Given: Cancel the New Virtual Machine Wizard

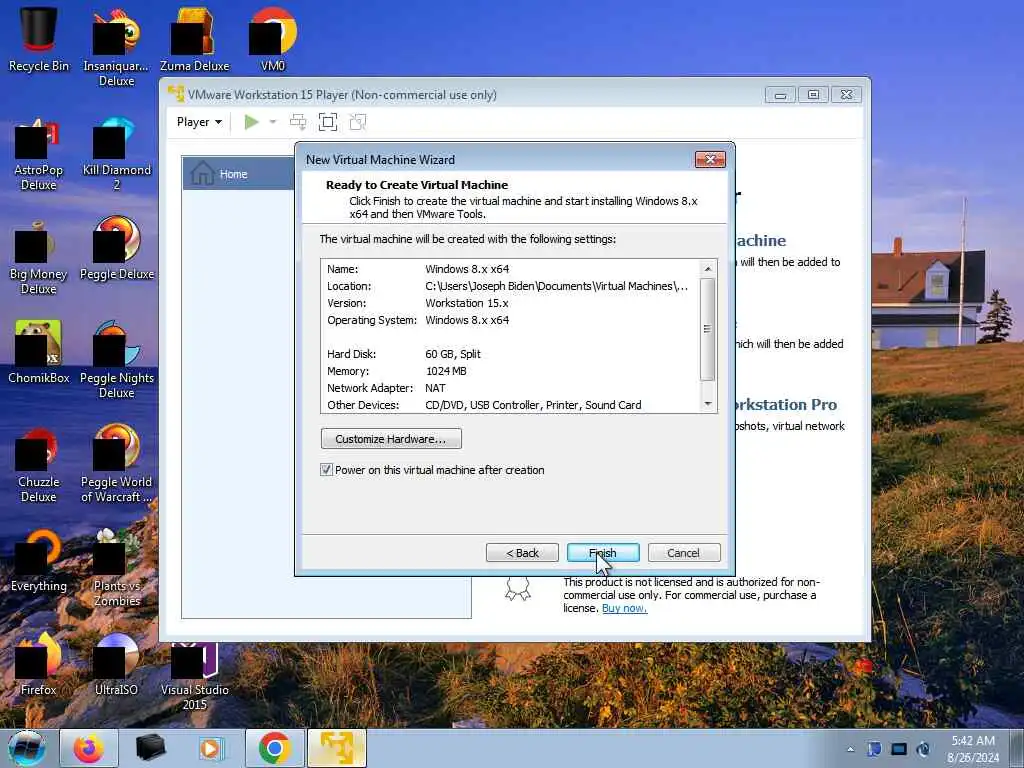Looking at the screenshot, I should click(684, 552).
